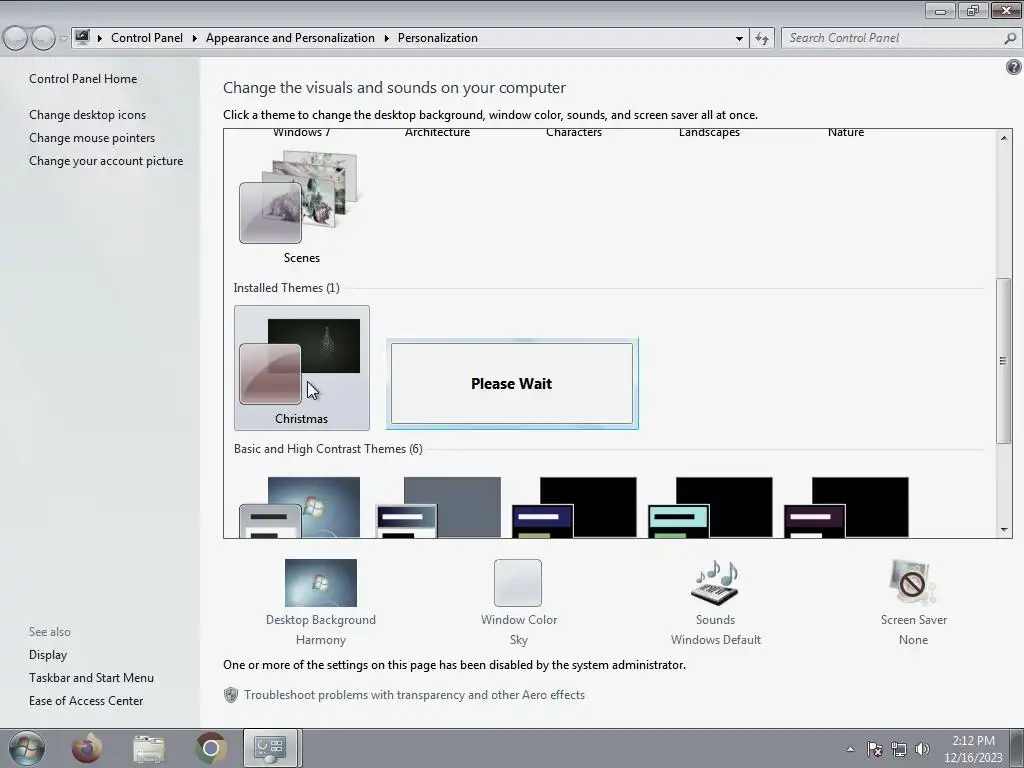Click the taskbar clock 2:12 PM

point(974,741)
